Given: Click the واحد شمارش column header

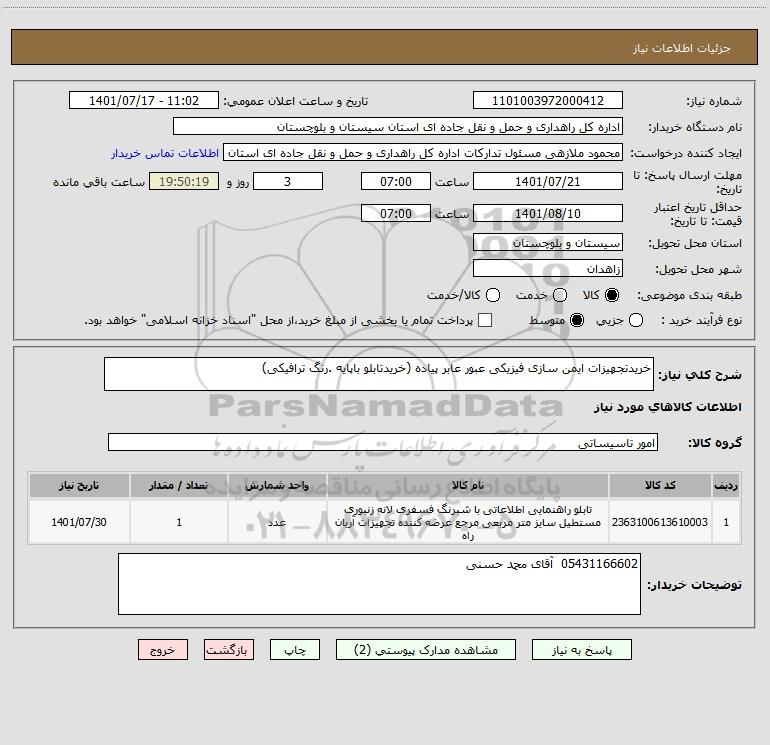Looking at the screenshot, I should pyautogui.click(x=277, y=485).
